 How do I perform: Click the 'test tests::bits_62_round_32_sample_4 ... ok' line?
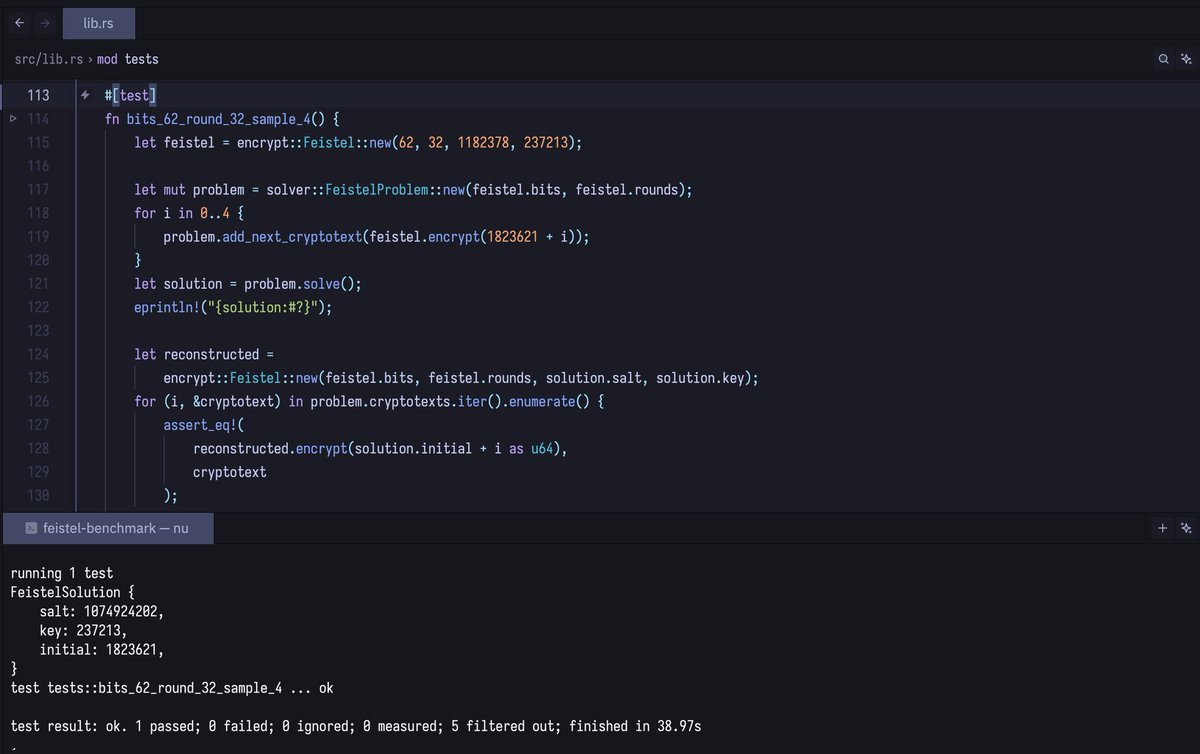click(172, 688)
